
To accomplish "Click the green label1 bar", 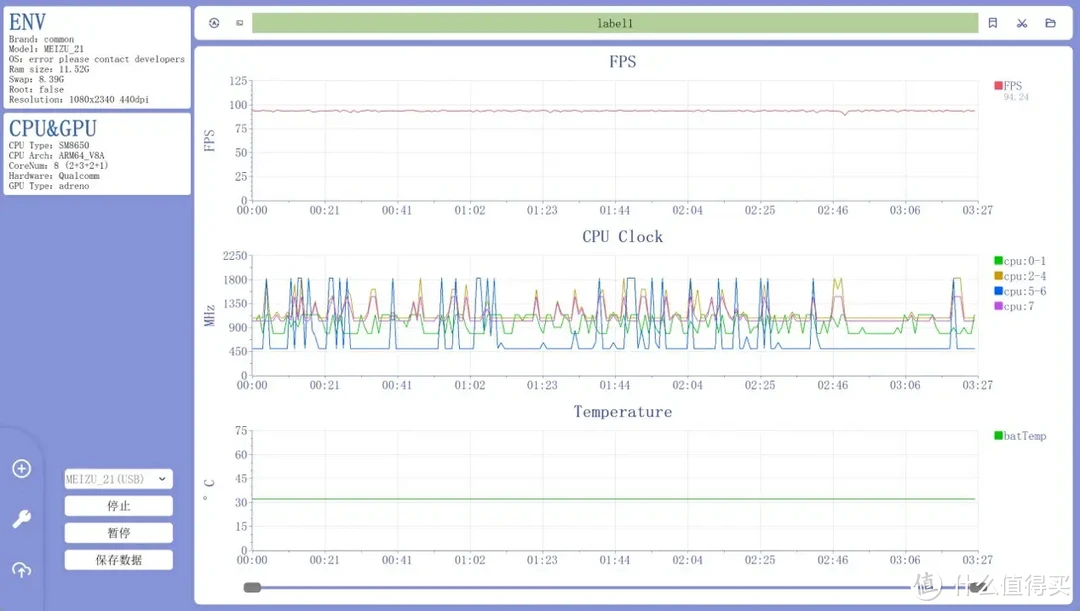I will 614,23.
